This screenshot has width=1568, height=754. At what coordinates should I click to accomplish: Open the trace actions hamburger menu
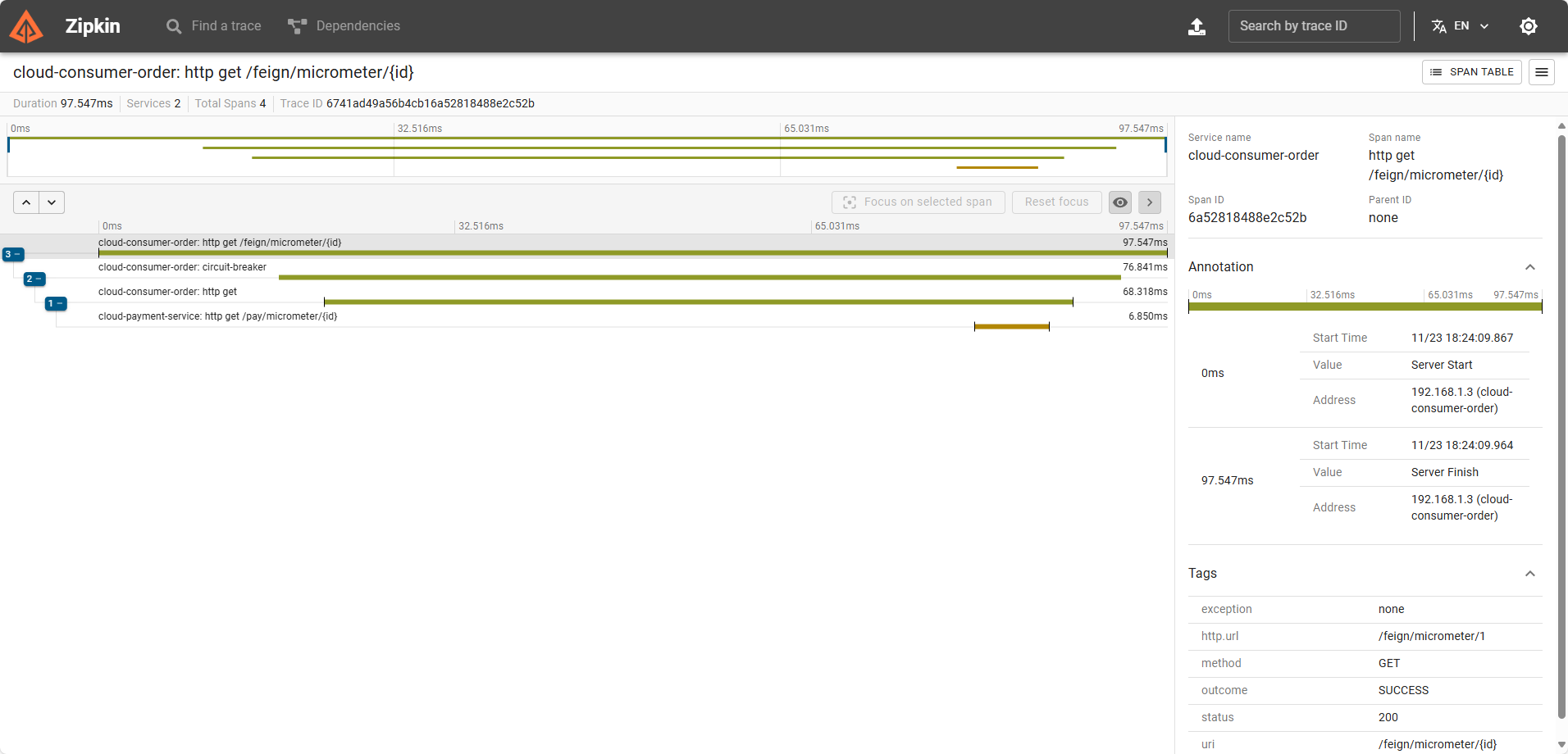tap(1541, 72)
